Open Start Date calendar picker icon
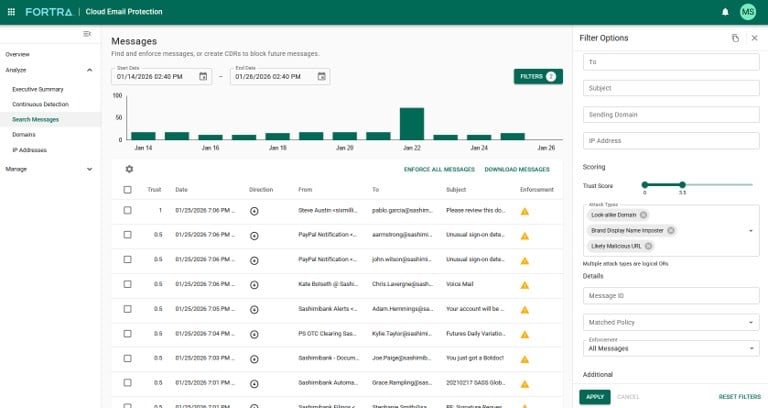Viewport: 768px width, 408px height. click(x=203, y=76)
